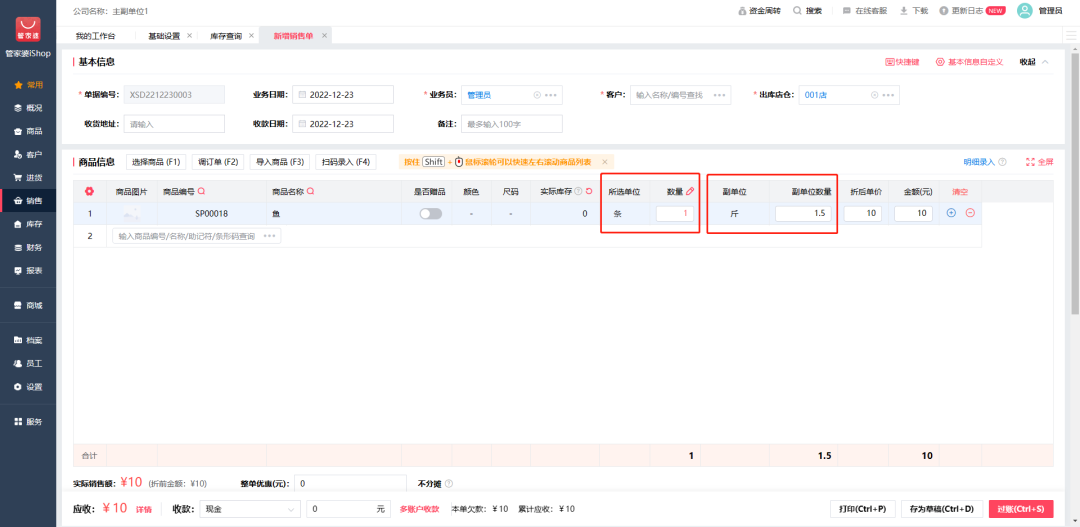Open the 业务日期 date picker

pyautogui.click(x=343, y=94)
